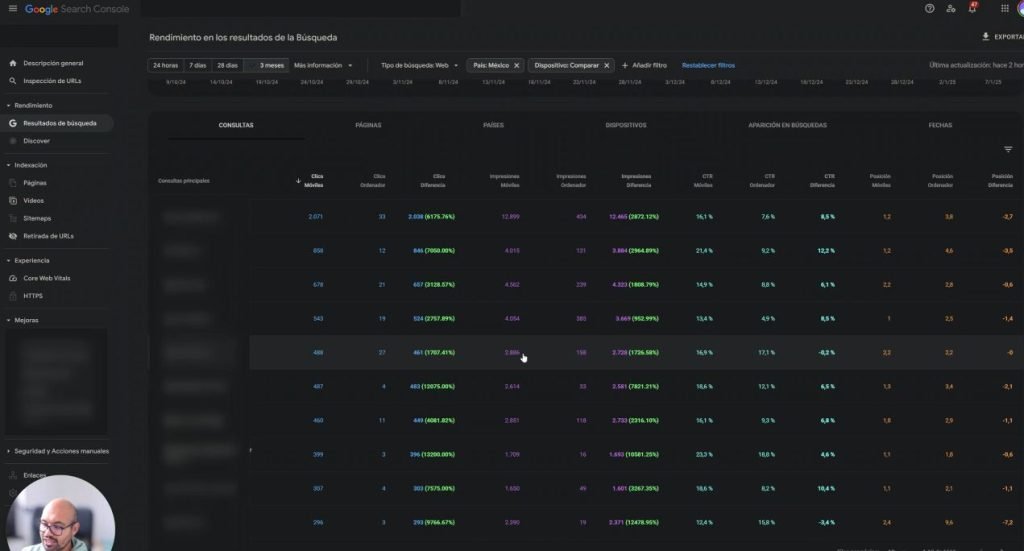Screen dimensions: 1024x551
Task: Click the presenter webcam thumbnail
Action: [60, 514]
